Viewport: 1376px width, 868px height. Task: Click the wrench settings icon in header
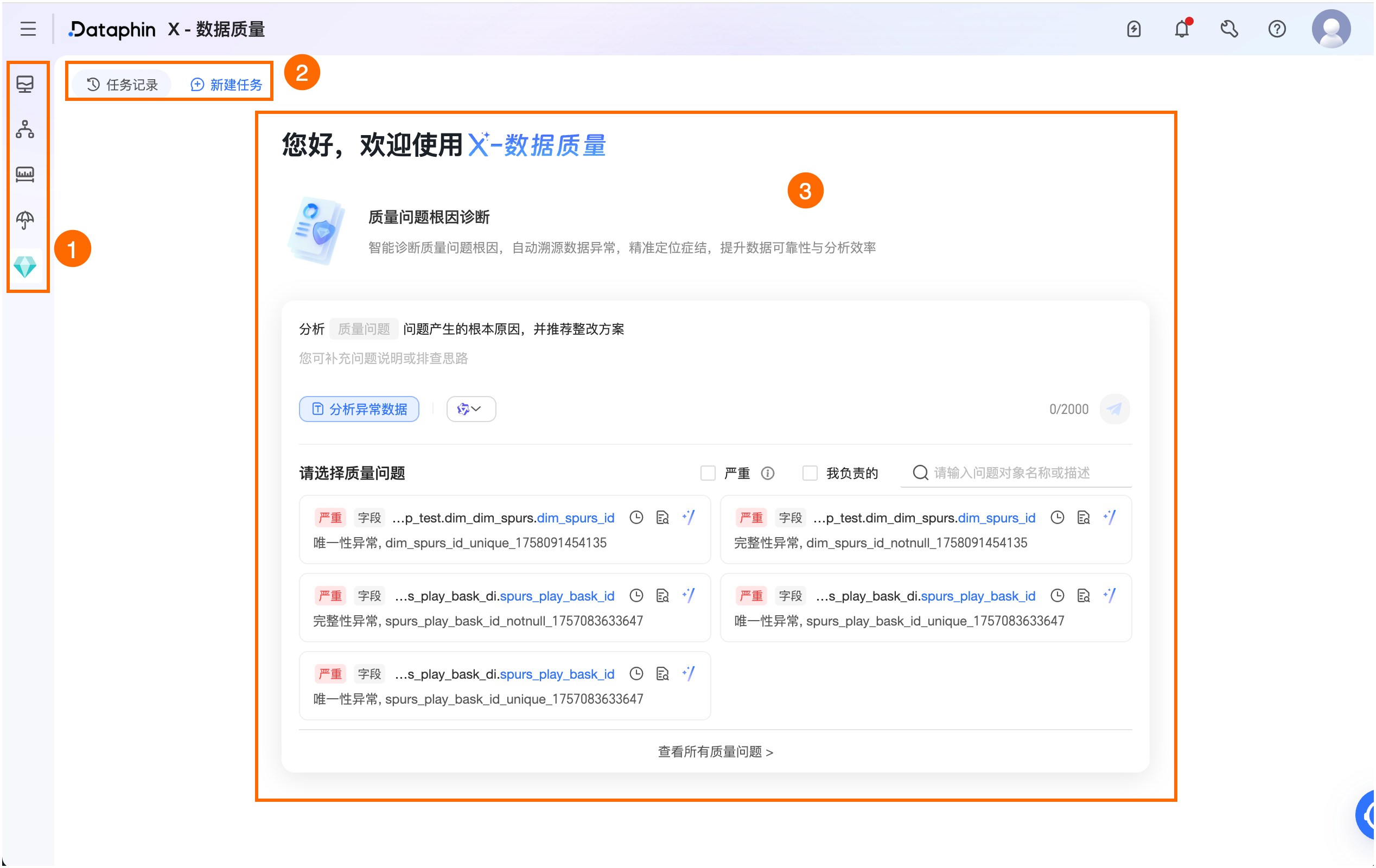(1228, 29)
